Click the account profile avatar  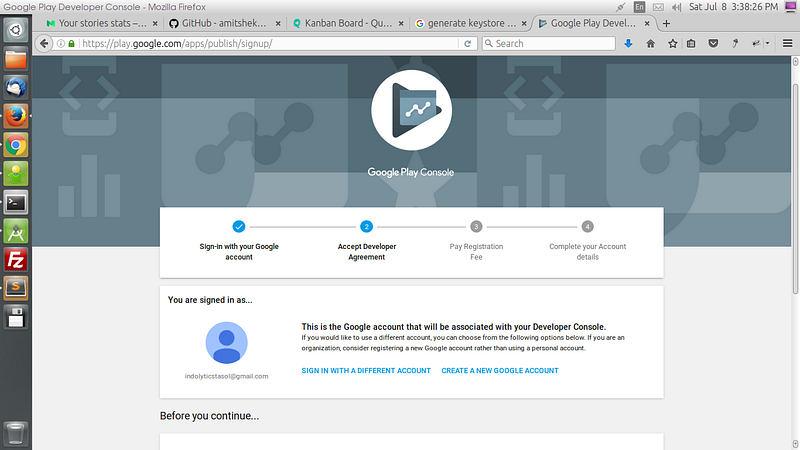click(x=227, y=342)
